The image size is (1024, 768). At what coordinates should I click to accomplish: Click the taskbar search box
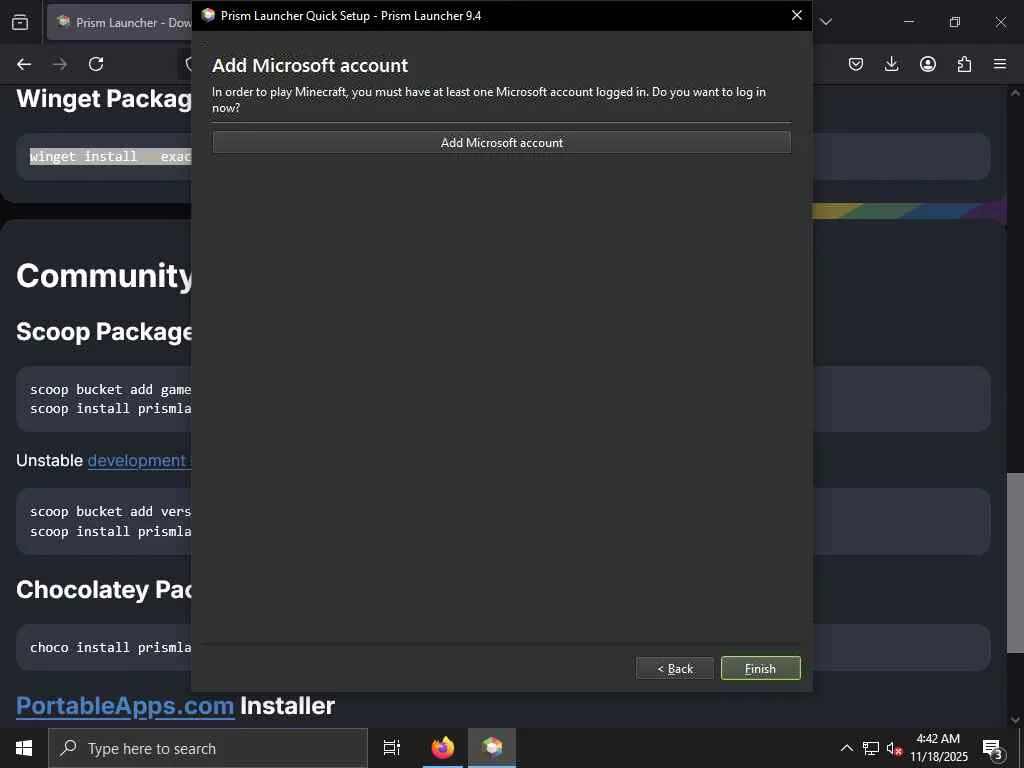click(x=208, y=748)
